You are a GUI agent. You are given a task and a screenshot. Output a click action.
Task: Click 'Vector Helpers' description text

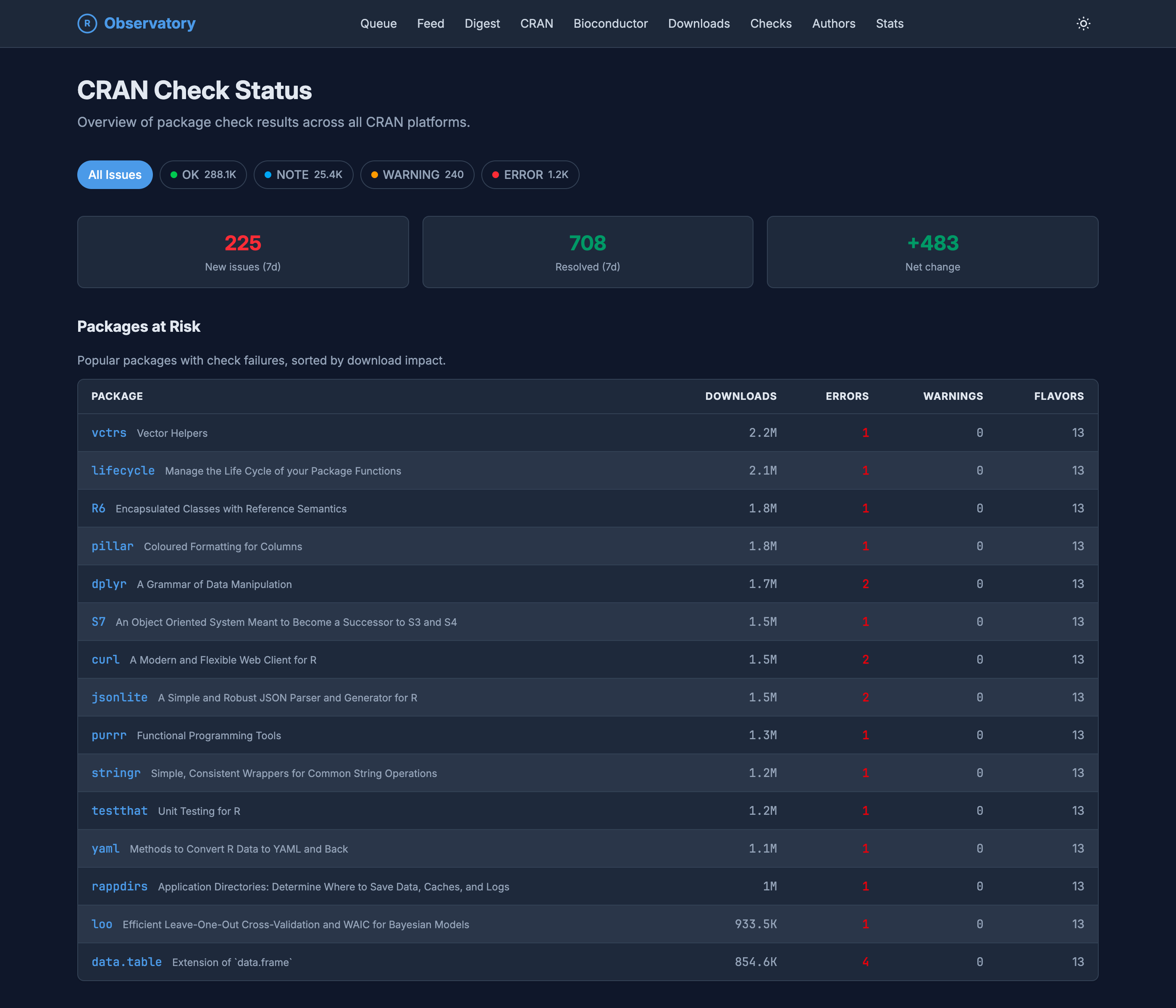pos(172,433)
